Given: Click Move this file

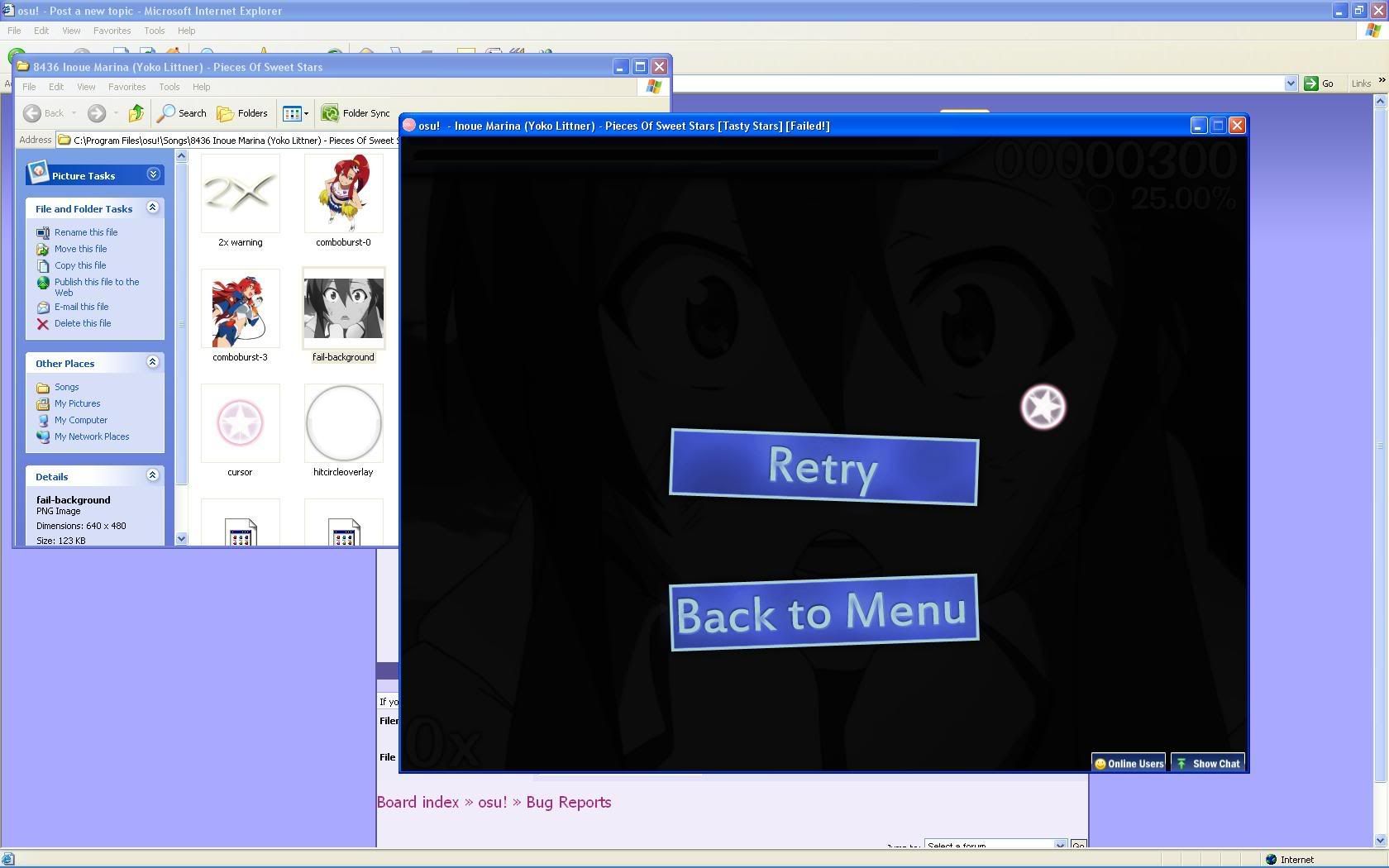Looking at the screenshot, I should [80, 249].
